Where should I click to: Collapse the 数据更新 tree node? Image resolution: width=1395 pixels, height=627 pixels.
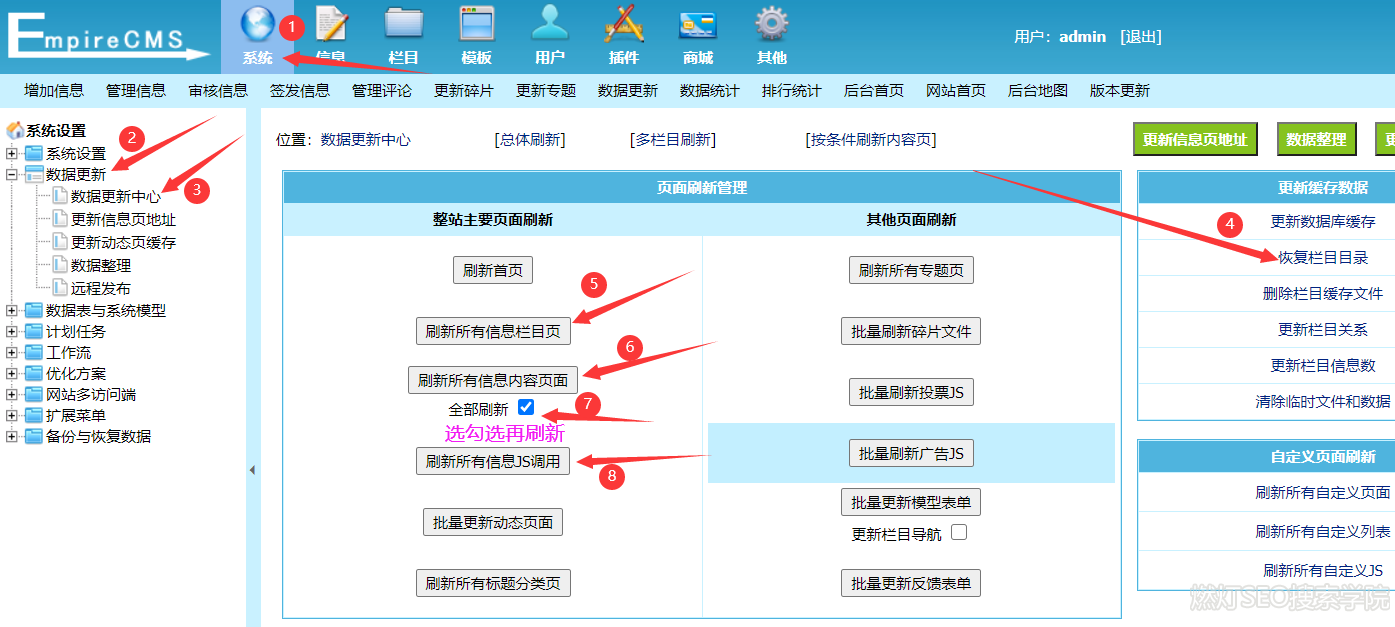tap(12, 174)
